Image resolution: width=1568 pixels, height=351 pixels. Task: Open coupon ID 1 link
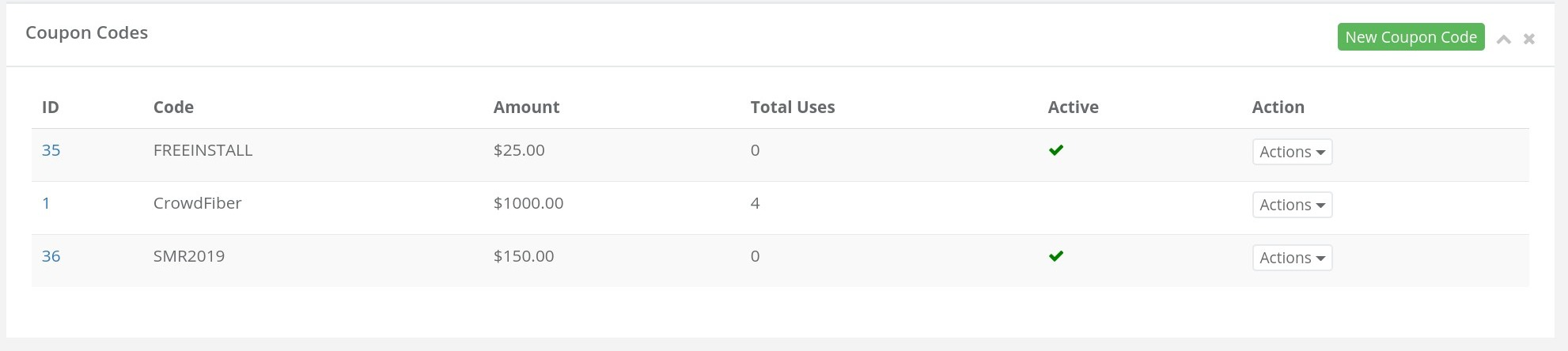46,203
